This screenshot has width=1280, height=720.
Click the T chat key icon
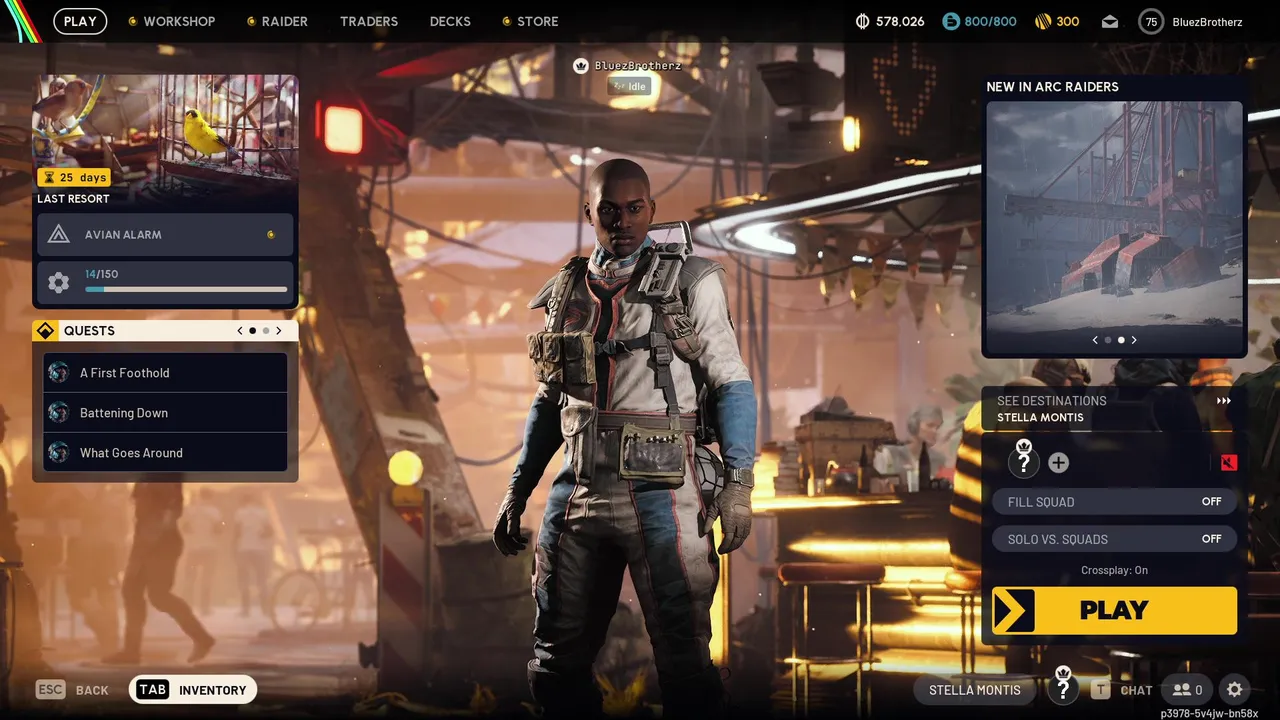pos(1100,689)
